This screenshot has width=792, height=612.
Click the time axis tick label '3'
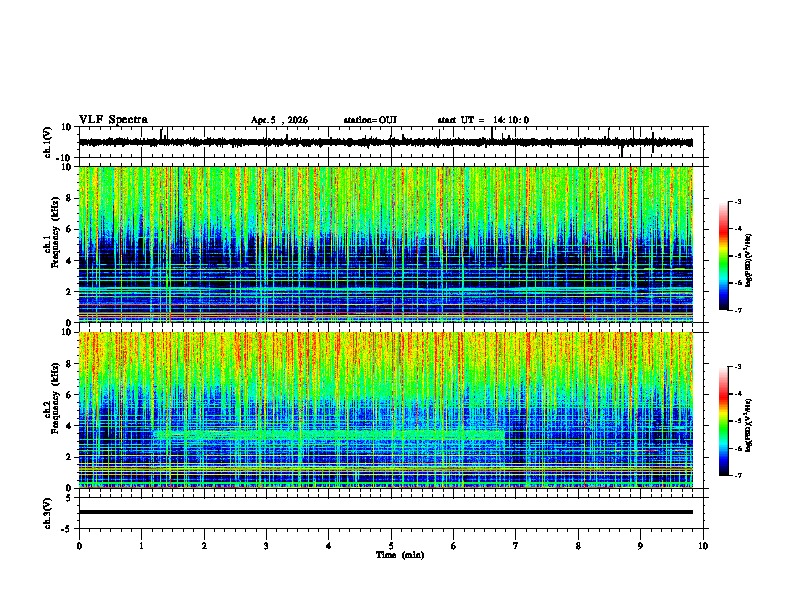coord(266,546)
